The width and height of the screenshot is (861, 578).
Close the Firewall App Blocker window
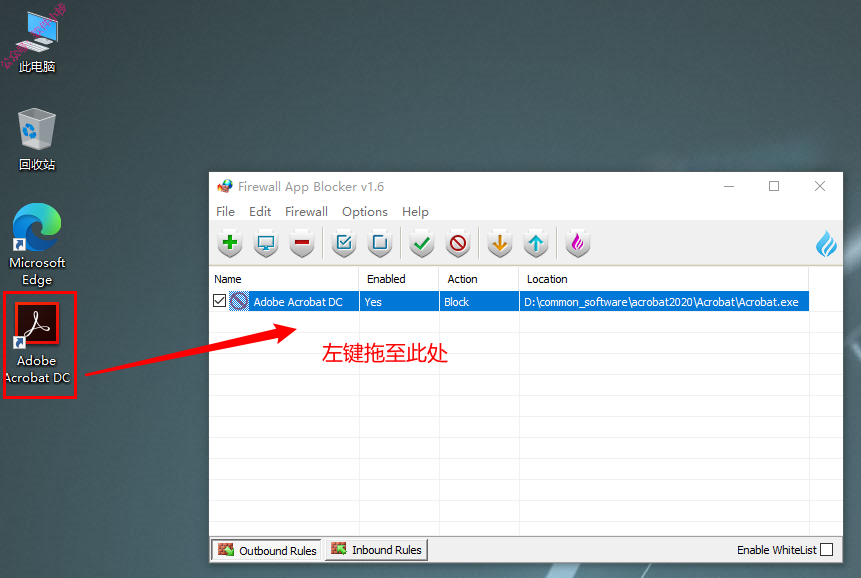[x=820, y=187]
